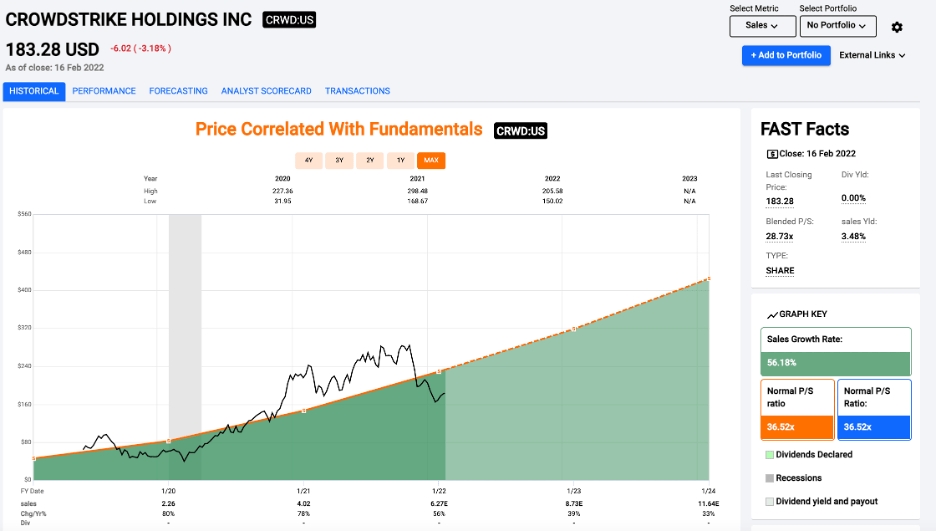This screenshot has height=532, width=936.
Task: Click the 1/22 data marker on orange line
Action: point(439,372)
